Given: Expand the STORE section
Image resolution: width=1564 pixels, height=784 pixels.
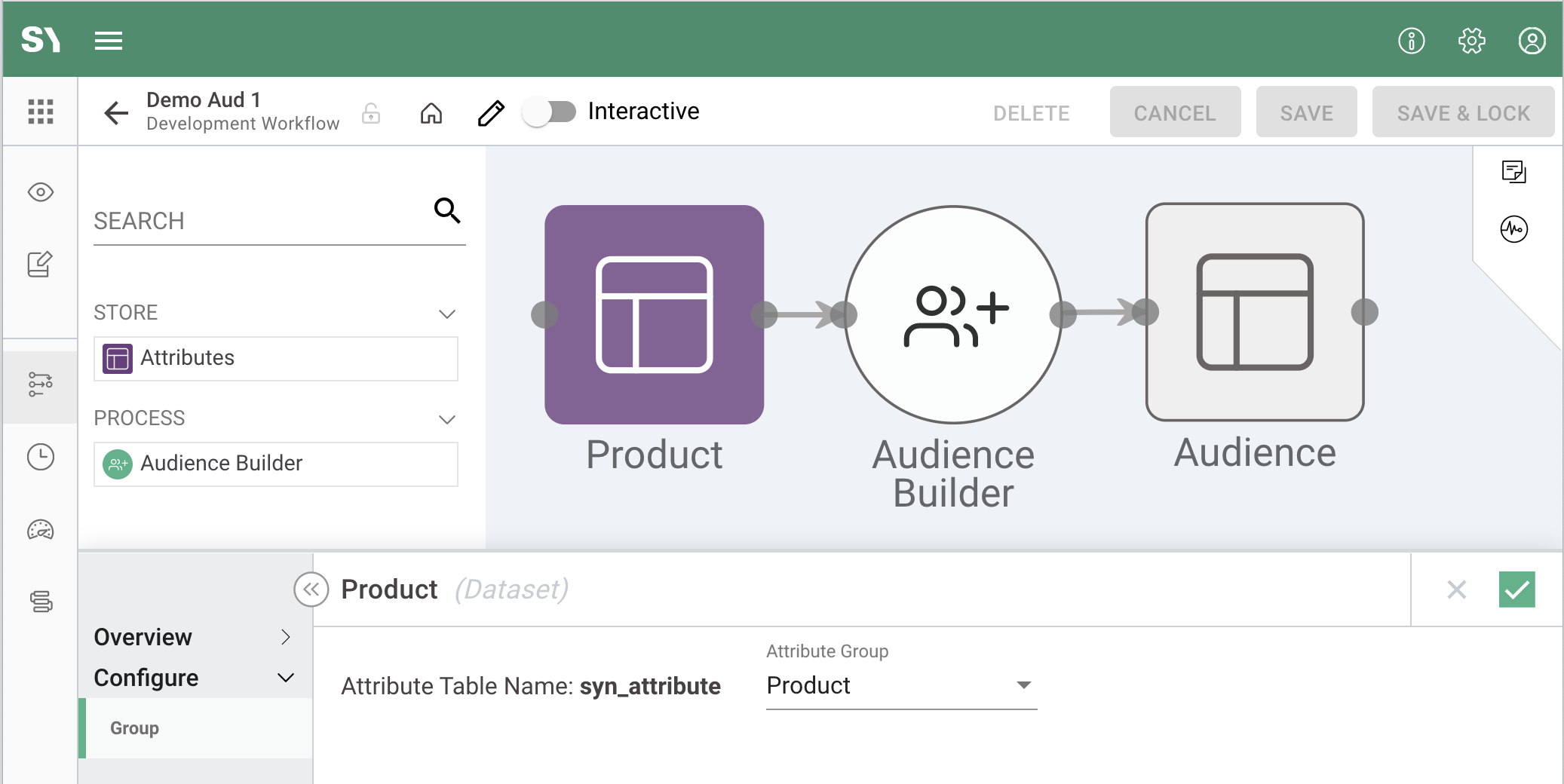Looking at the screenshot, I should click(x=446, y=314).
